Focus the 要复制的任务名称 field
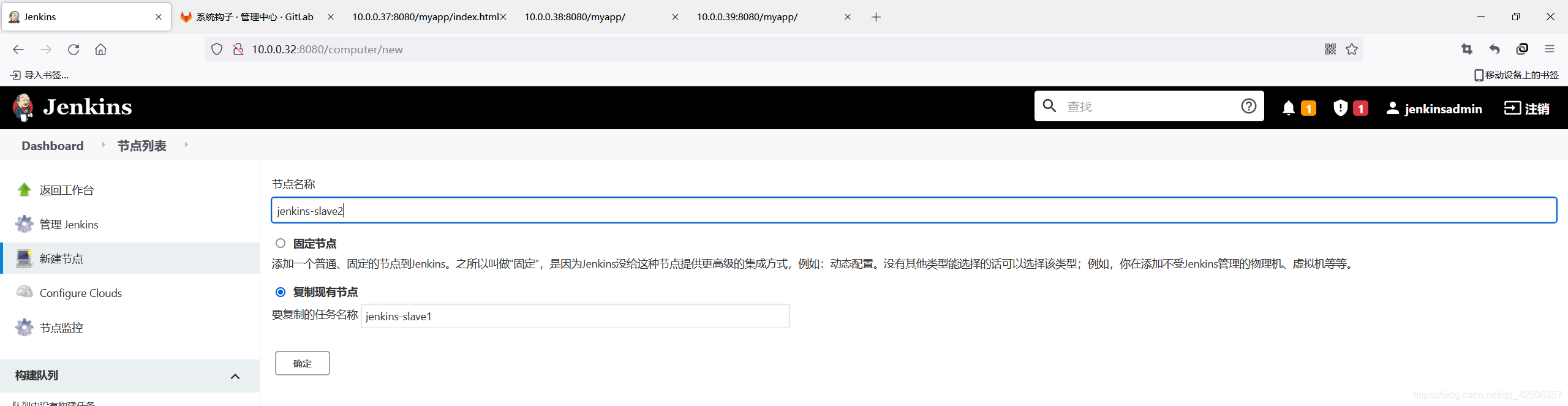The image size is (1568, 406). 575,316
